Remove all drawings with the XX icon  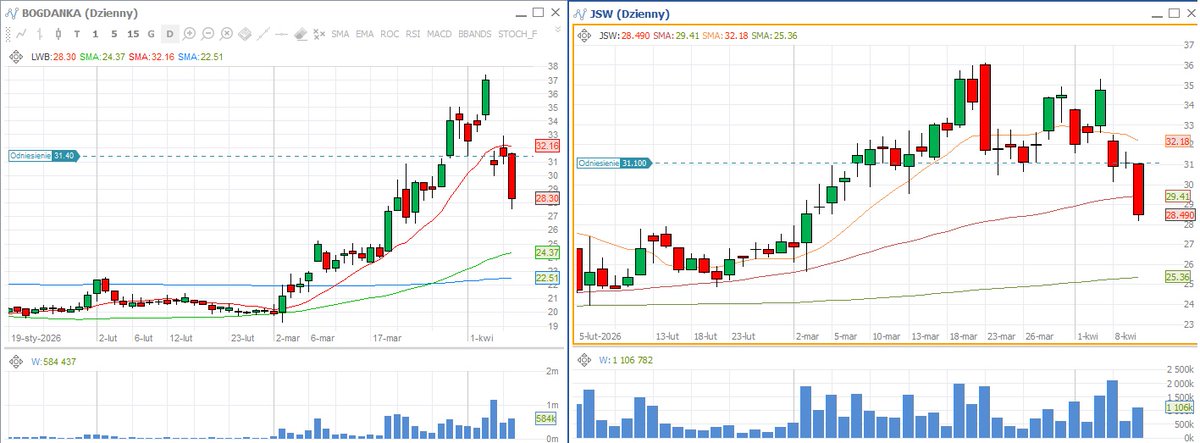(319, 34)
